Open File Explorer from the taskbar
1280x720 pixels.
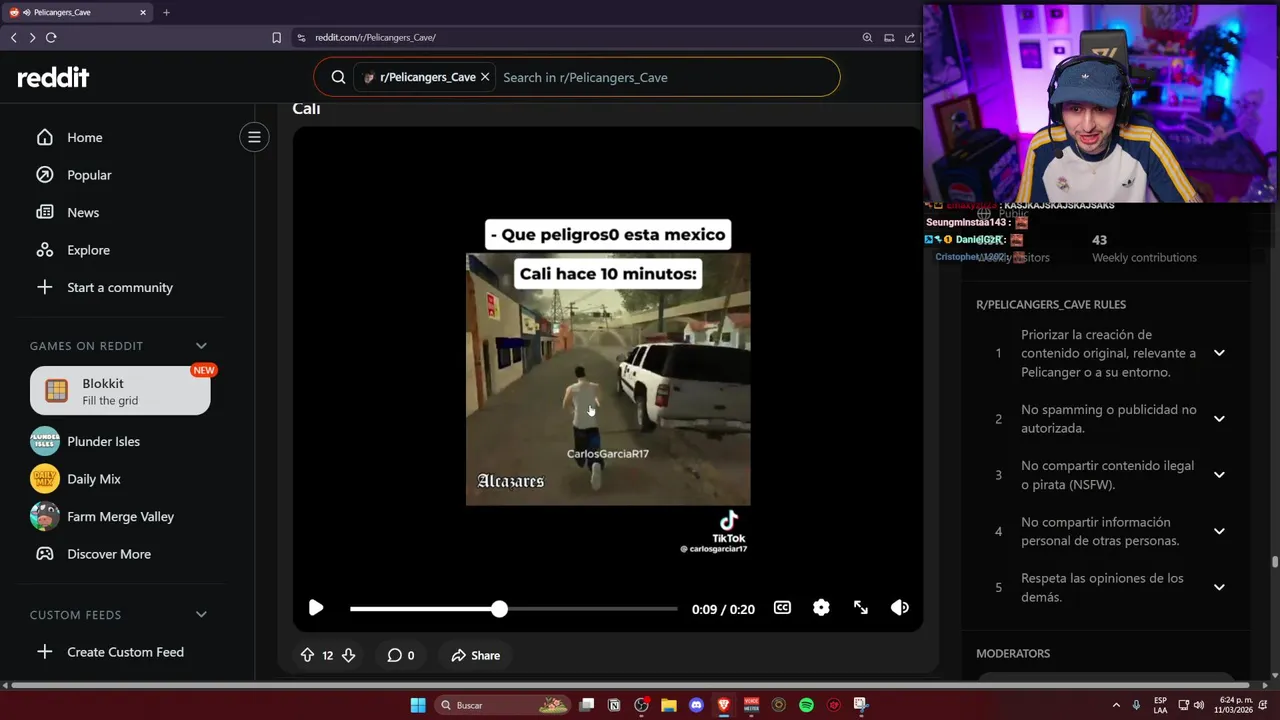[669, 705]
